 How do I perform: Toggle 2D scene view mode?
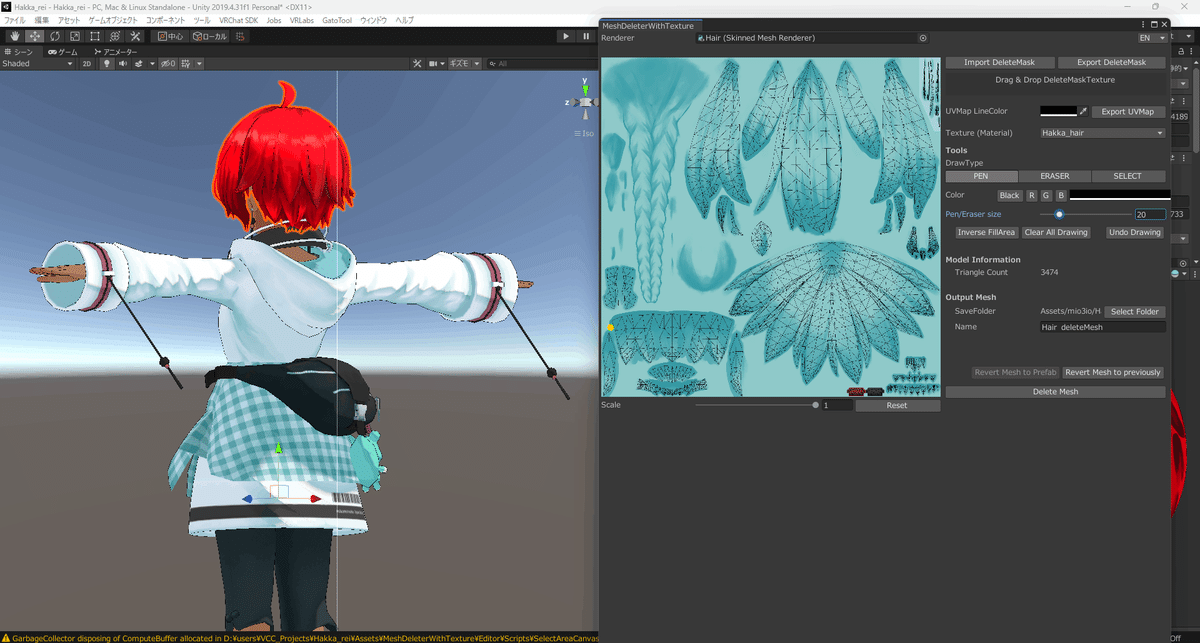click(87, 63)
